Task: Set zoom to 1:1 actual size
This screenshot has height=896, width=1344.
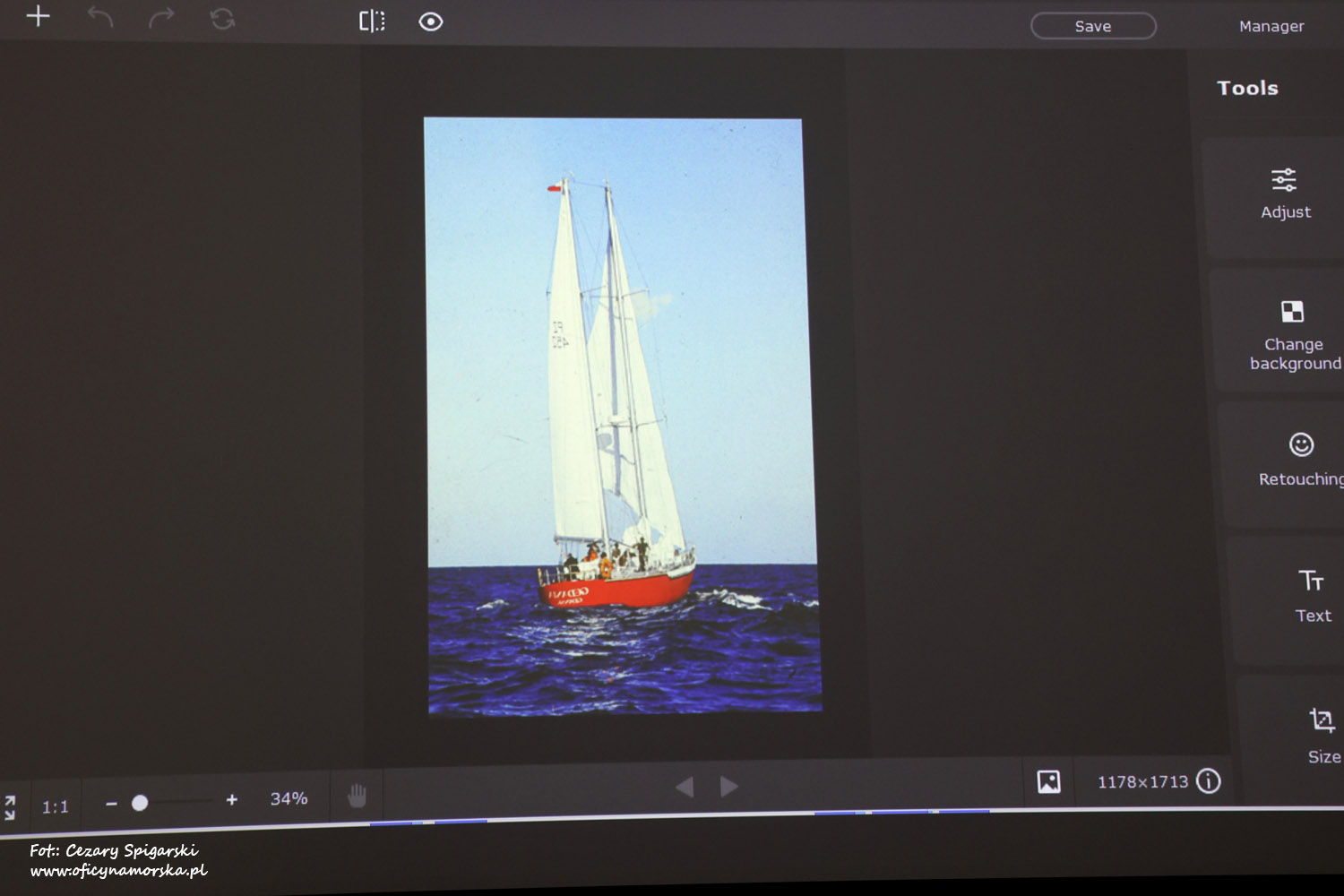Action: (x=55, y=807)
